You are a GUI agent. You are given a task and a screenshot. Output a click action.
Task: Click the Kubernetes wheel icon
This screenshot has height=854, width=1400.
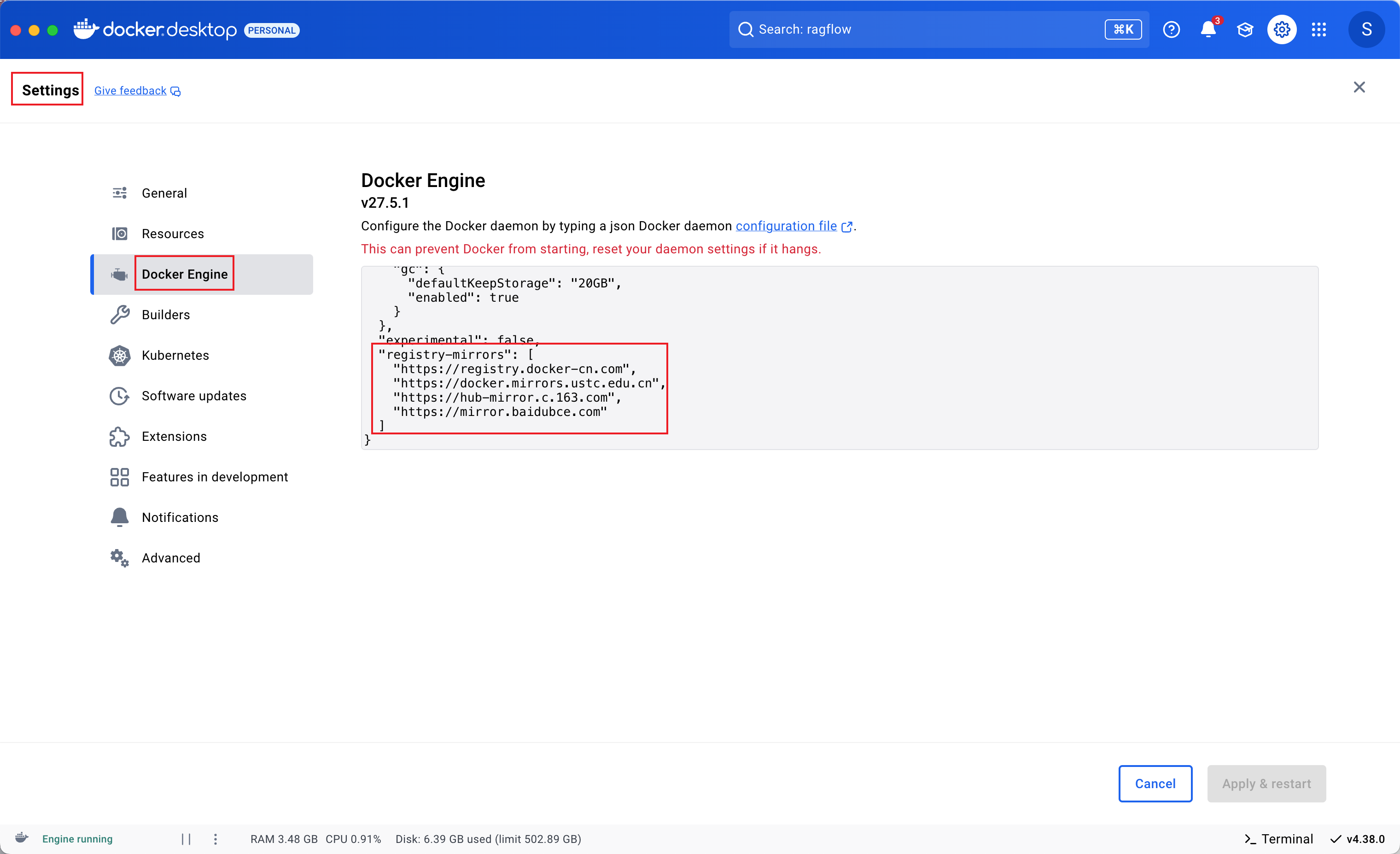(120, 356)
